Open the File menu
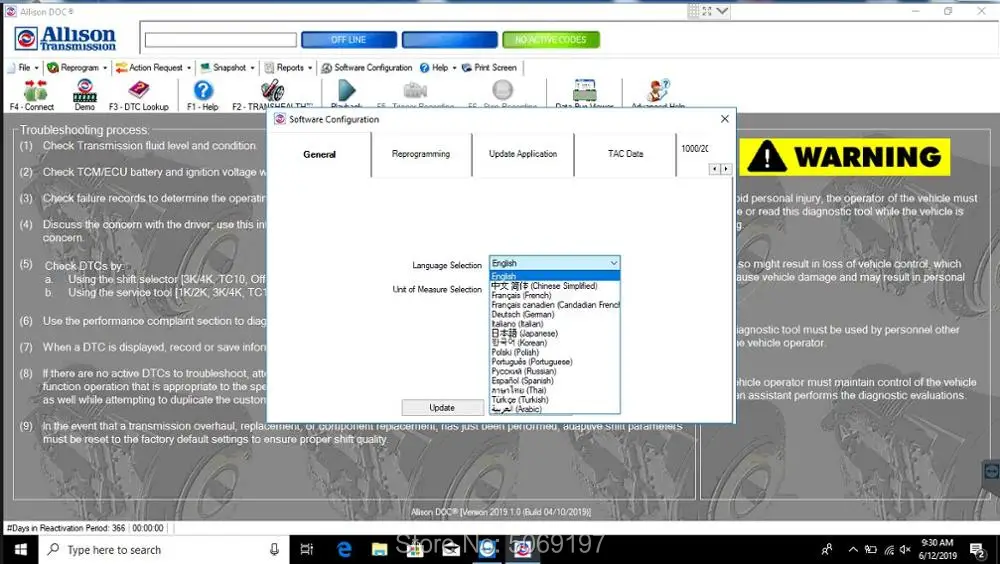The height and width of the screenshot is (564, 1000). 24,67
